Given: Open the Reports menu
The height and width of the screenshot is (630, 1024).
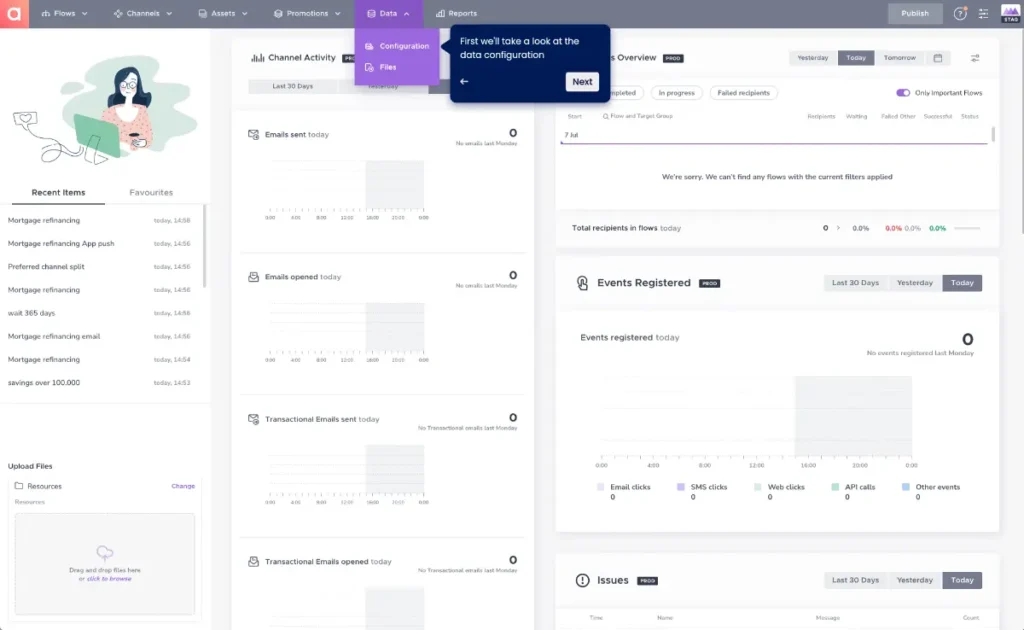Looking at the screenshot, I should tap(456, 13).
